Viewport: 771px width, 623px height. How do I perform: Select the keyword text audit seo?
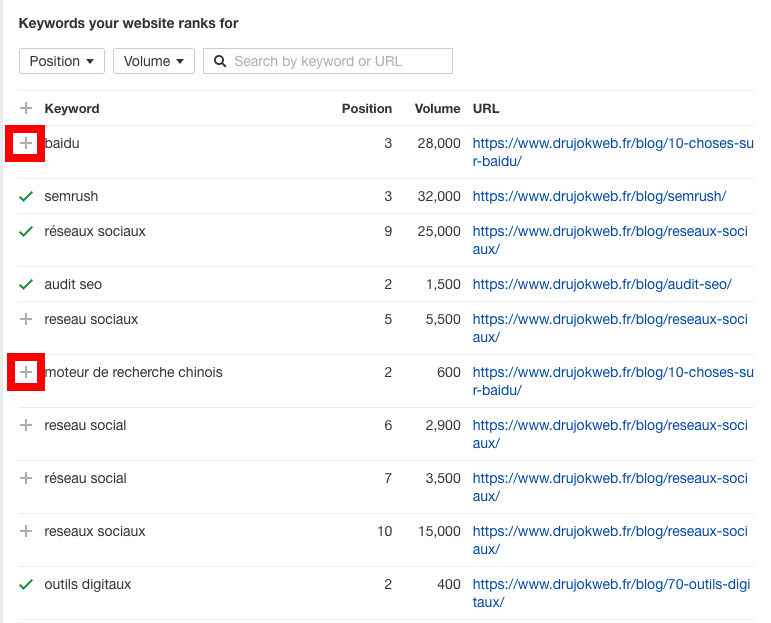point(73,284)
